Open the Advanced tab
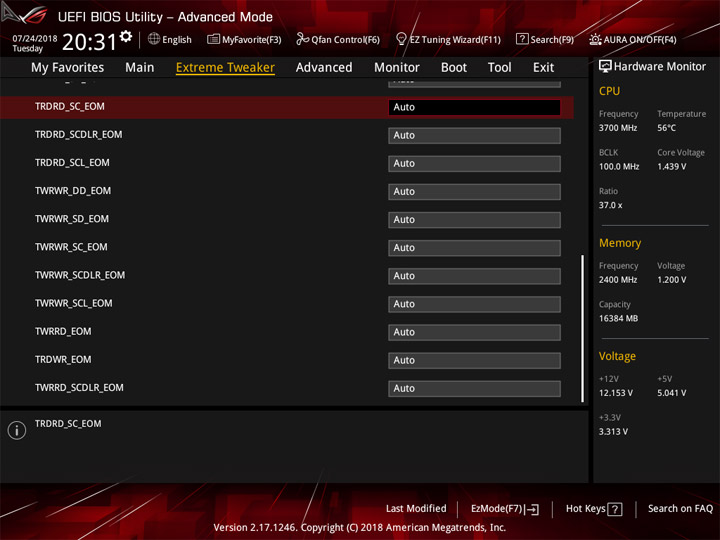The width and height of the screenshot is (720, 540). (324, 68)
